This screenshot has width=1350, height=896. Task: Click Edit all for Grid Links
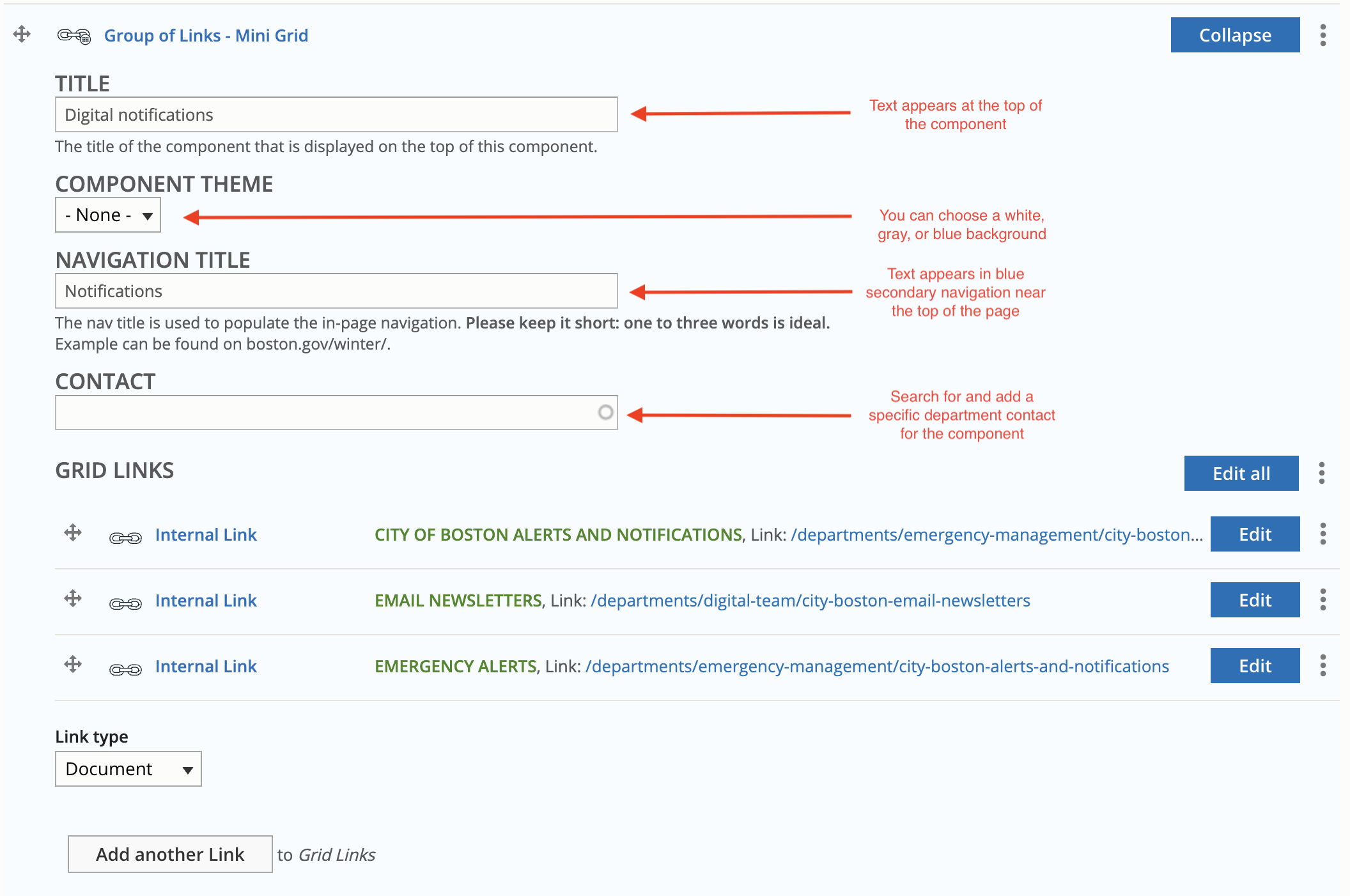[1241, 474]
